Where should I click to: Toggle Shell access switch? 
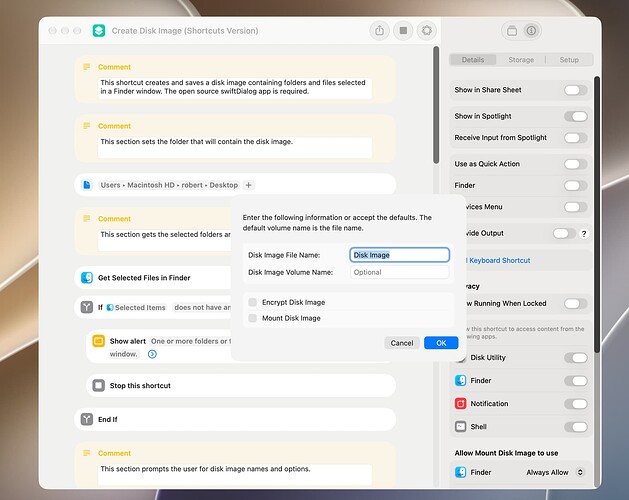576,427
